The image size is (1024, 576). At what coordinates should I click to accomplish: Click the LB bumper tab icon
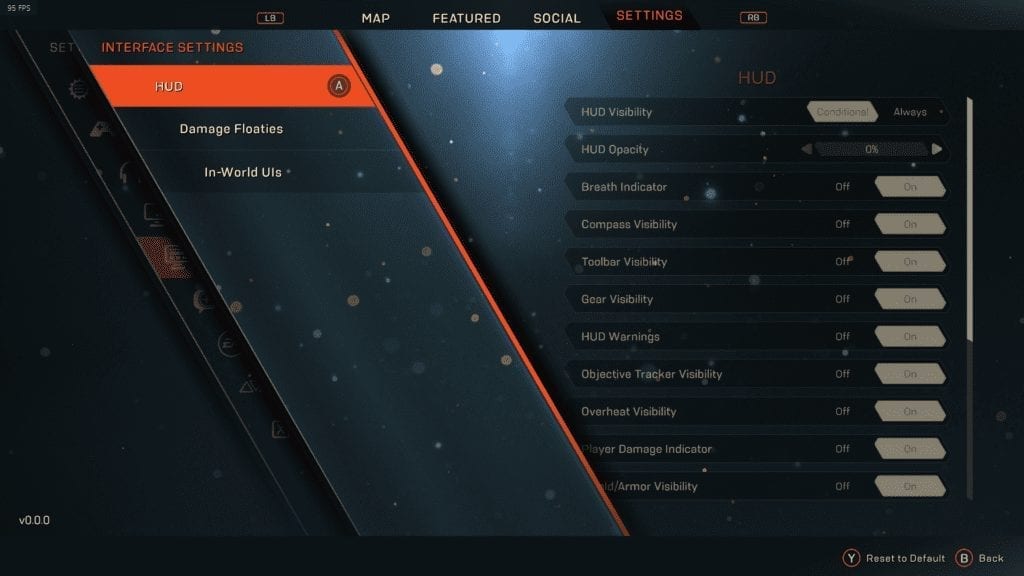(x=270, y=18)
